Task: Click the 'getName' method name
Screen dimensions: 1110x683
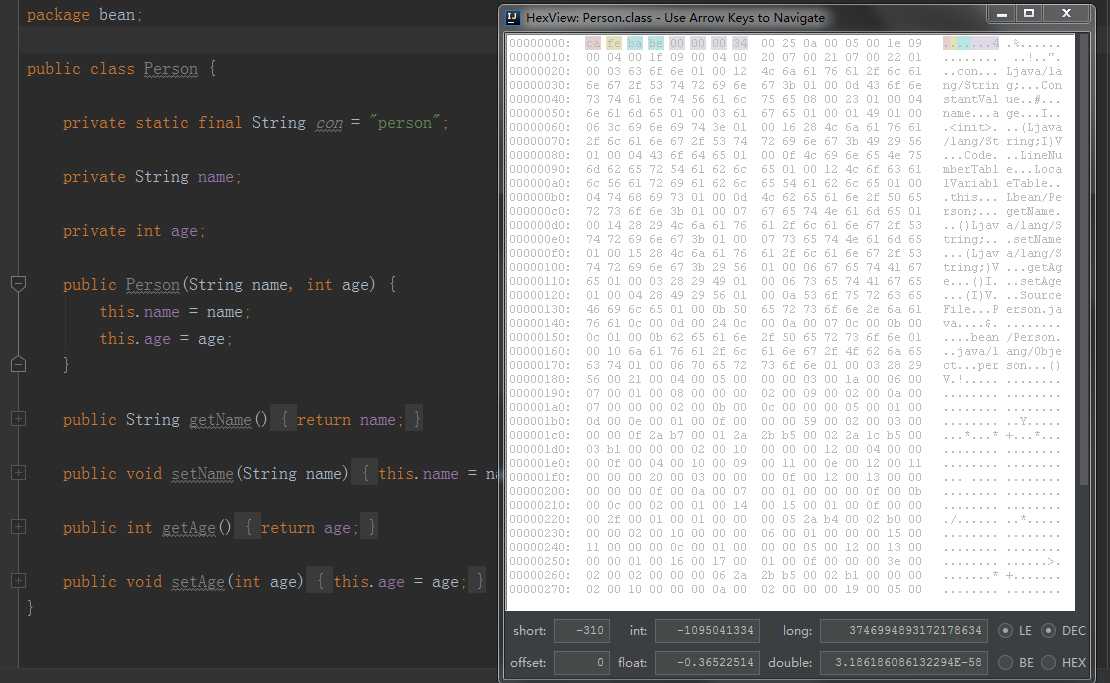Action: coord(220,420)
